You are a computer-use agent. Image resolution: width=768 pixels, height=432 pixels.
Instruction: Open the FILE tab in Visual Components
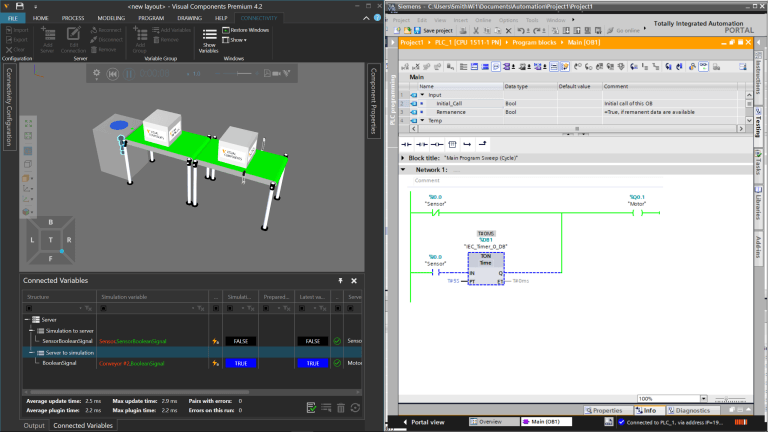click(13, 18)
